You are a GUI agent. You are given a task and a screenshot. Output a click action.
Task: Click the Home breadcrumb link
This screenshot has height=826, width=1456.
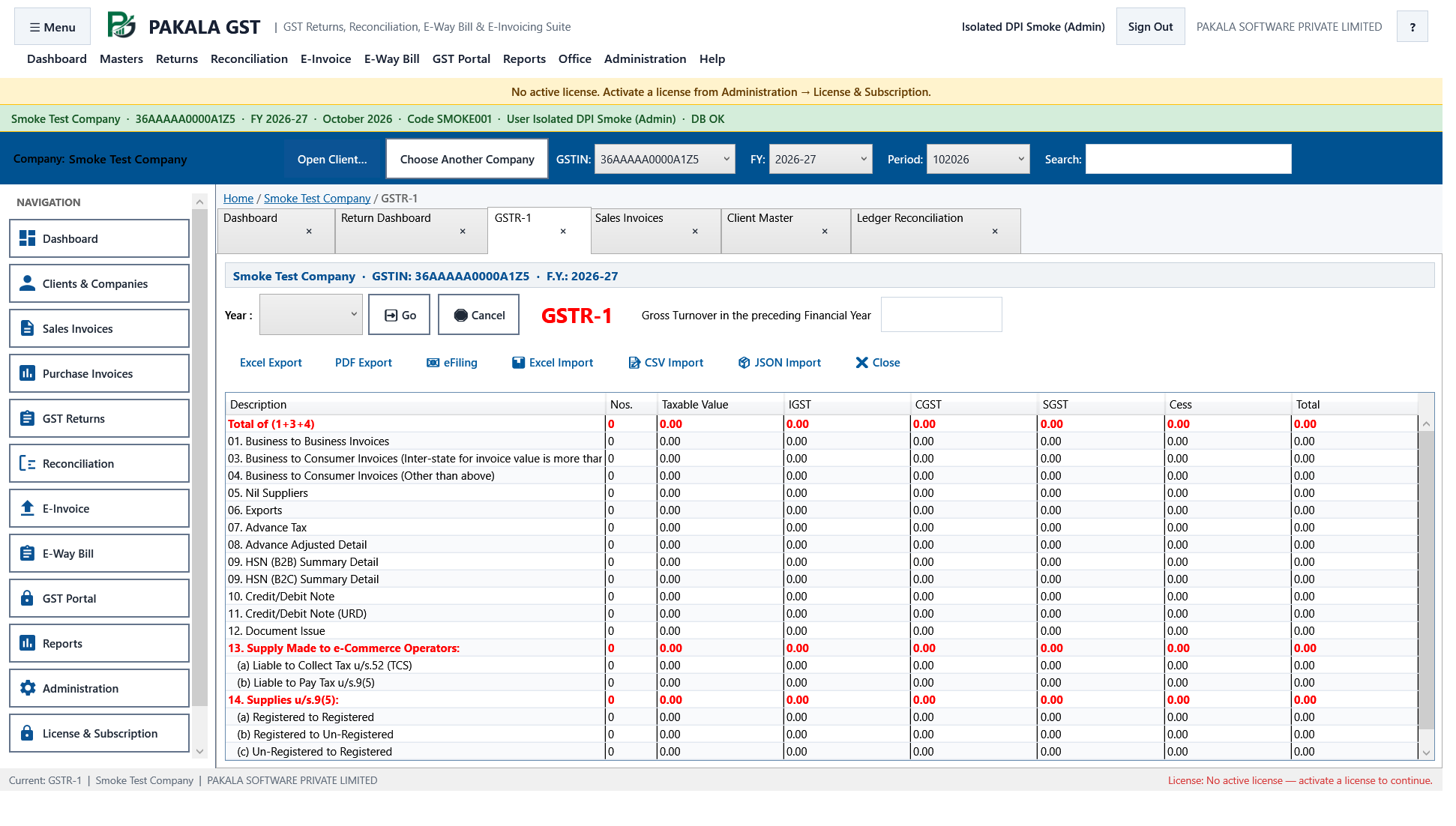[238, 199]
